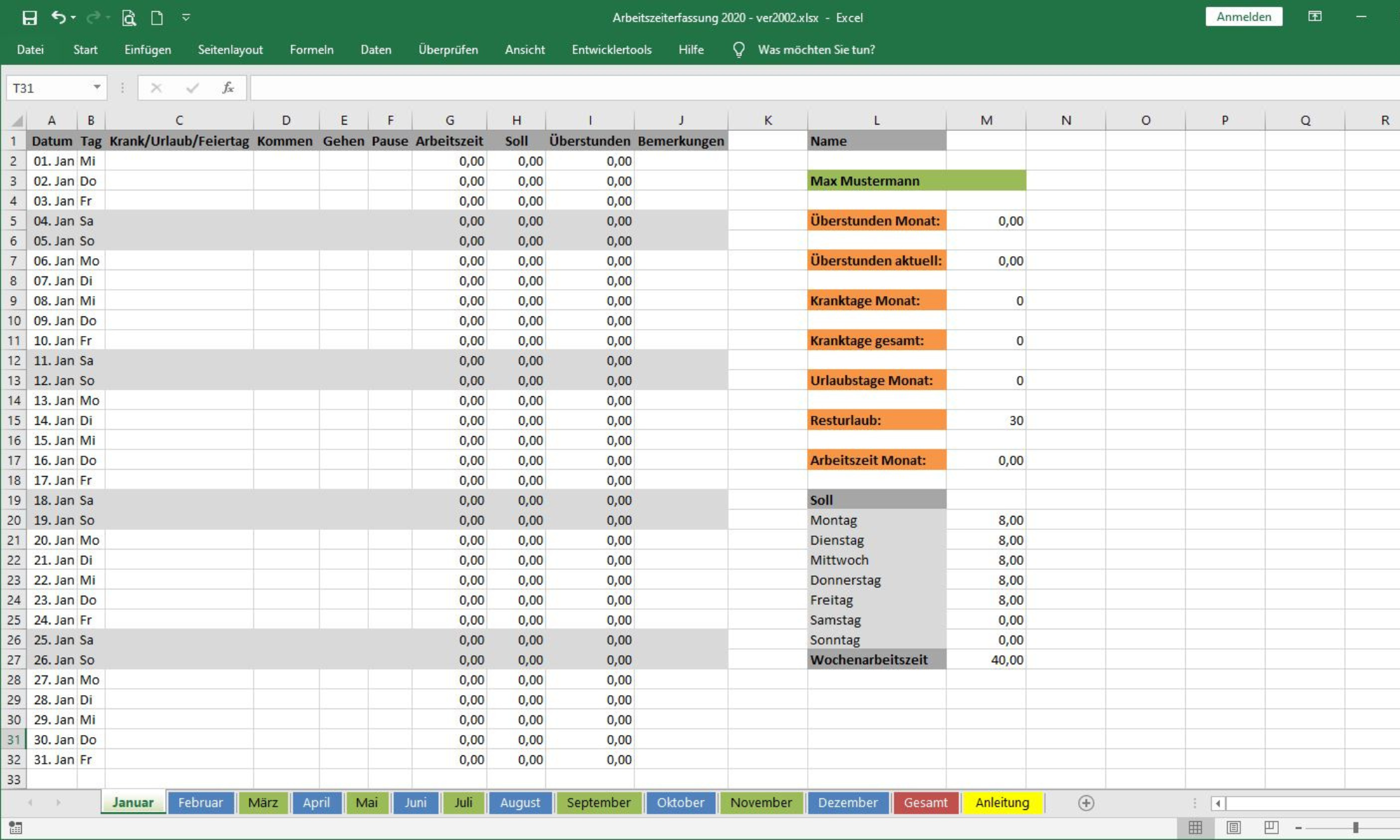Switch to Normal view in status bar
The width and height of the screenshot is (1400, 840).
point(1196,827)
